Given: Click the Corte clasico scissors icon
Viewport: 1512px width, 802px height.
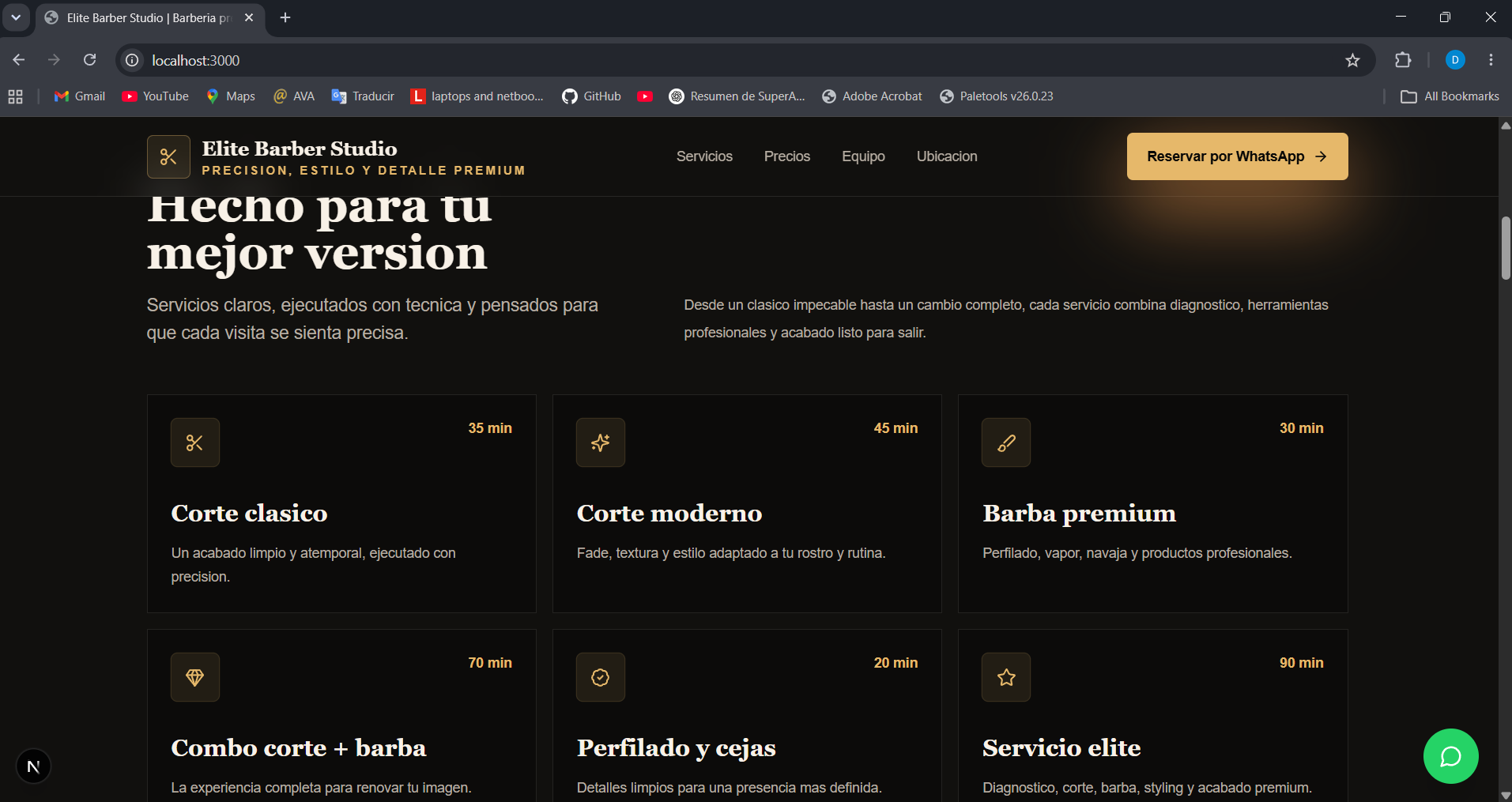Looking at the screenshot, I should pyautogui.click(x=195, y=442).
